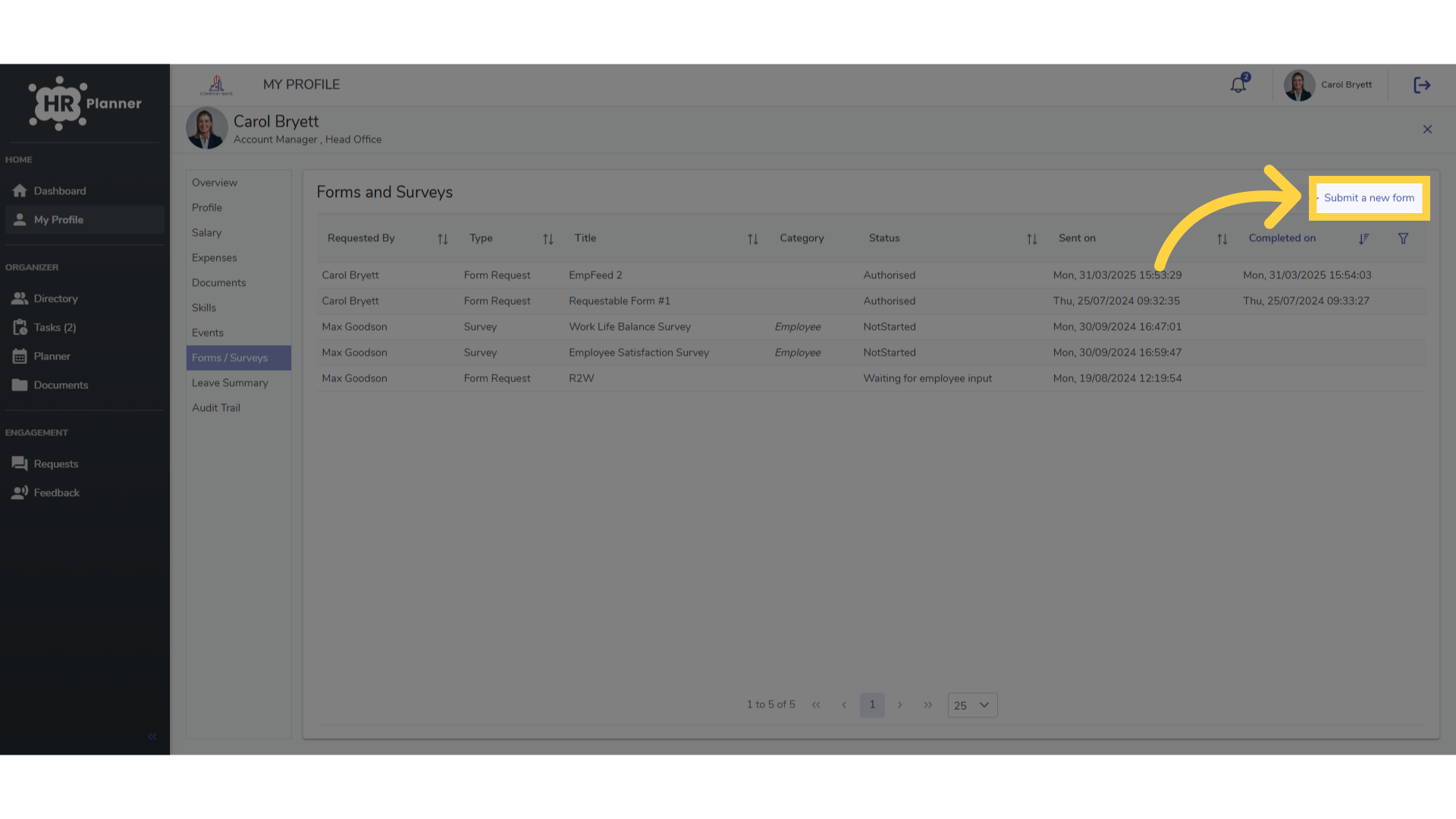1456x819 pixels.
Task: Collapse the sidebar with double chevron
Action: pyautogui.click(x=152, y=736)
